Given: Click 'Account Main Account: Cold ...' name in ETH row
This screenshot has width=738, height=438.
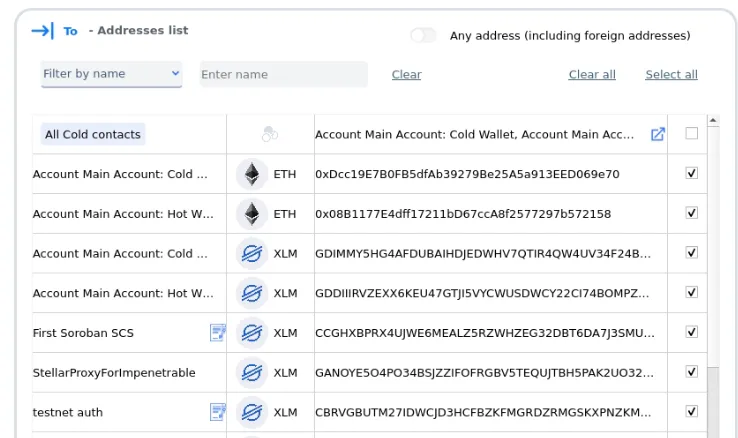Looking at the screenshot, I should [x=120, y=174].
